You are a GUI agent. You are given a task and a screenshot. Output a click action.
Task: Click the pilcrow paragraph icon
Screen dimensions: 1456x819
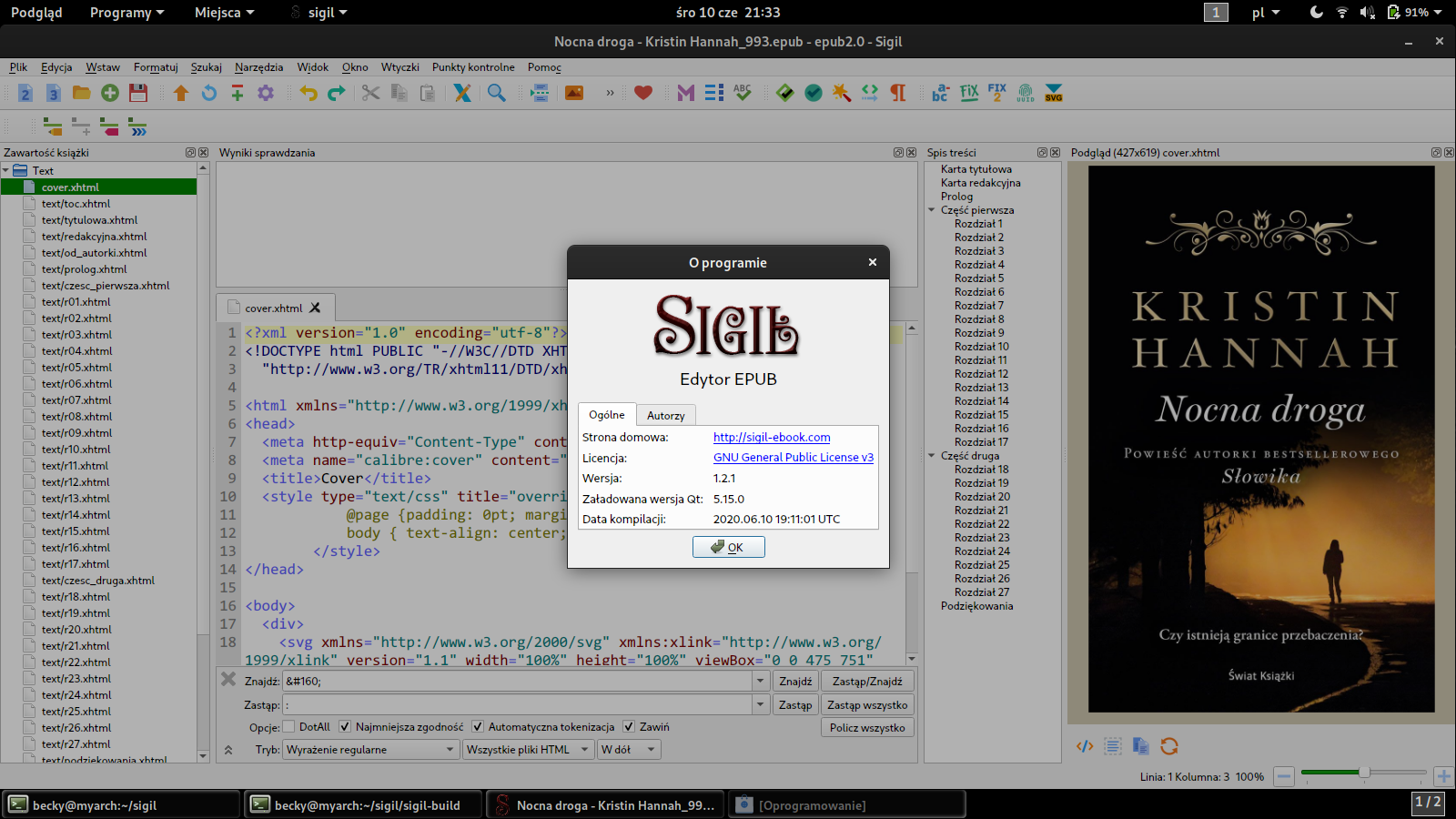point(898,93)
